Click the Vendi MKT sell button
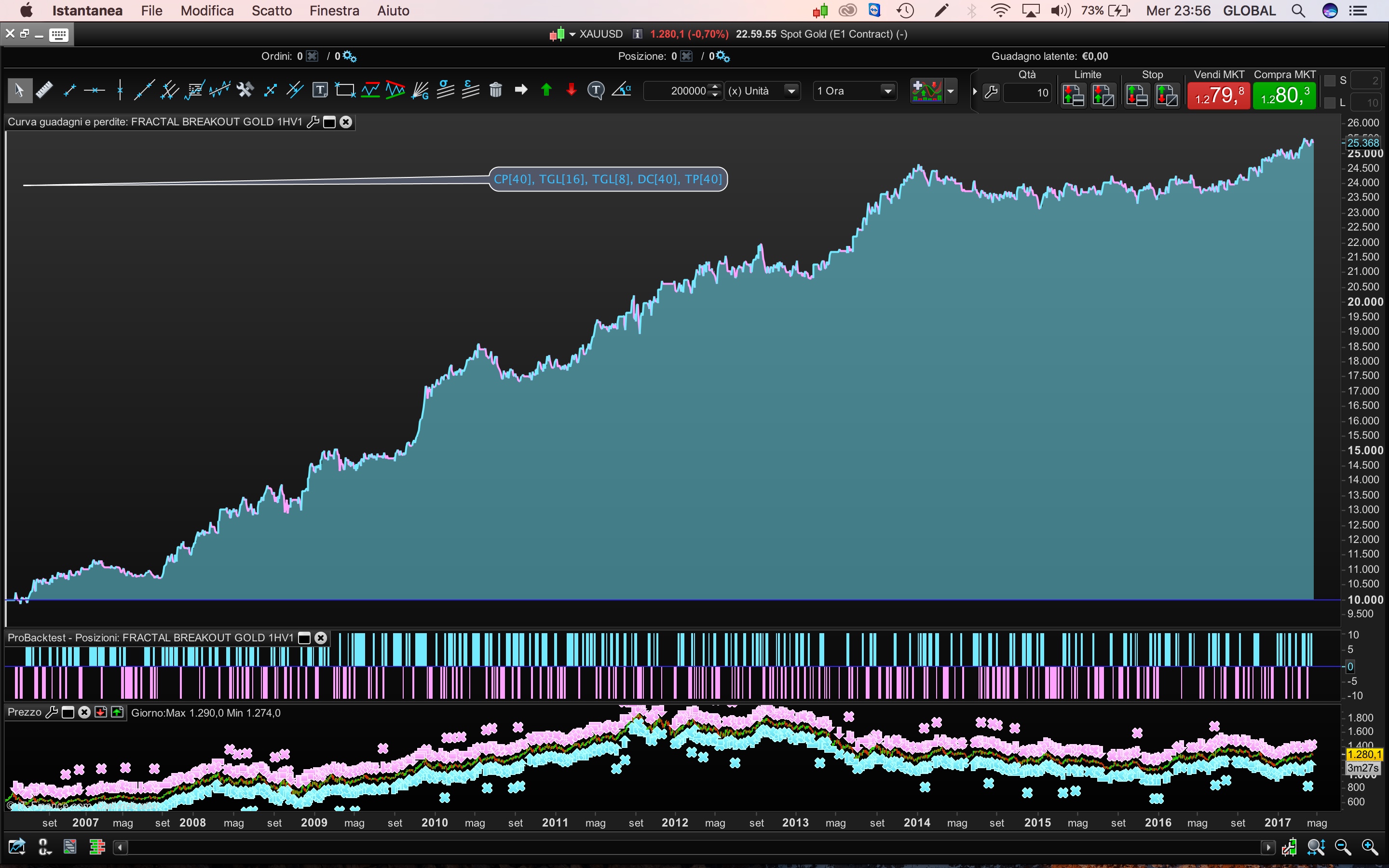Image resolution: width=1389 pixels, height=868 pixels. pos(1219,95)
